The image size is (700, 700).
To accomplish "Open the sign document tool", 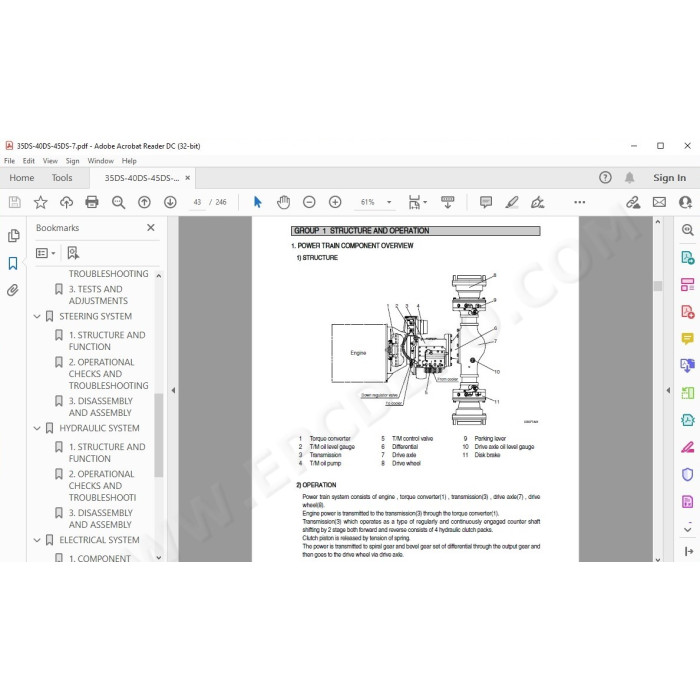I will [537, 202].
